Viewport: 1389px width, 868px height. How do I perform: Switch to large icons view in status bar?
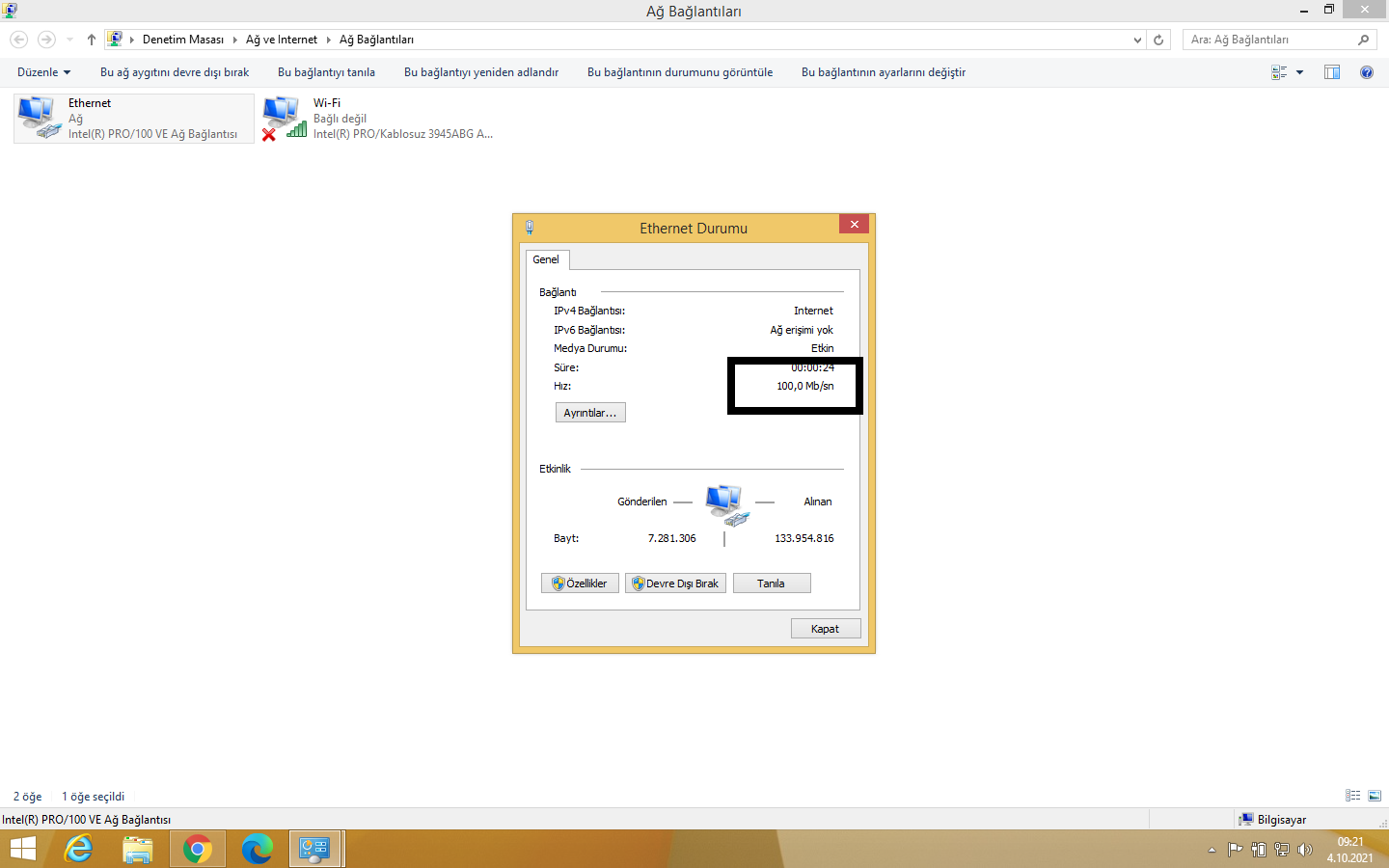click(x=1375, y=796)
